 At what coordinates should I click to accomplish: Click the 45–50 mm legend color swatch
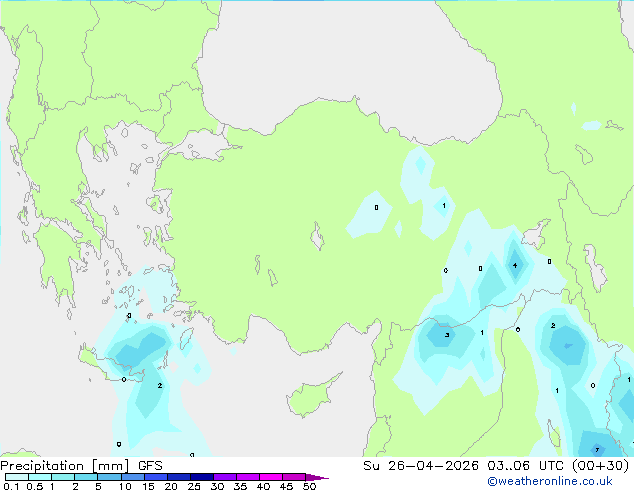coord(294,477)
